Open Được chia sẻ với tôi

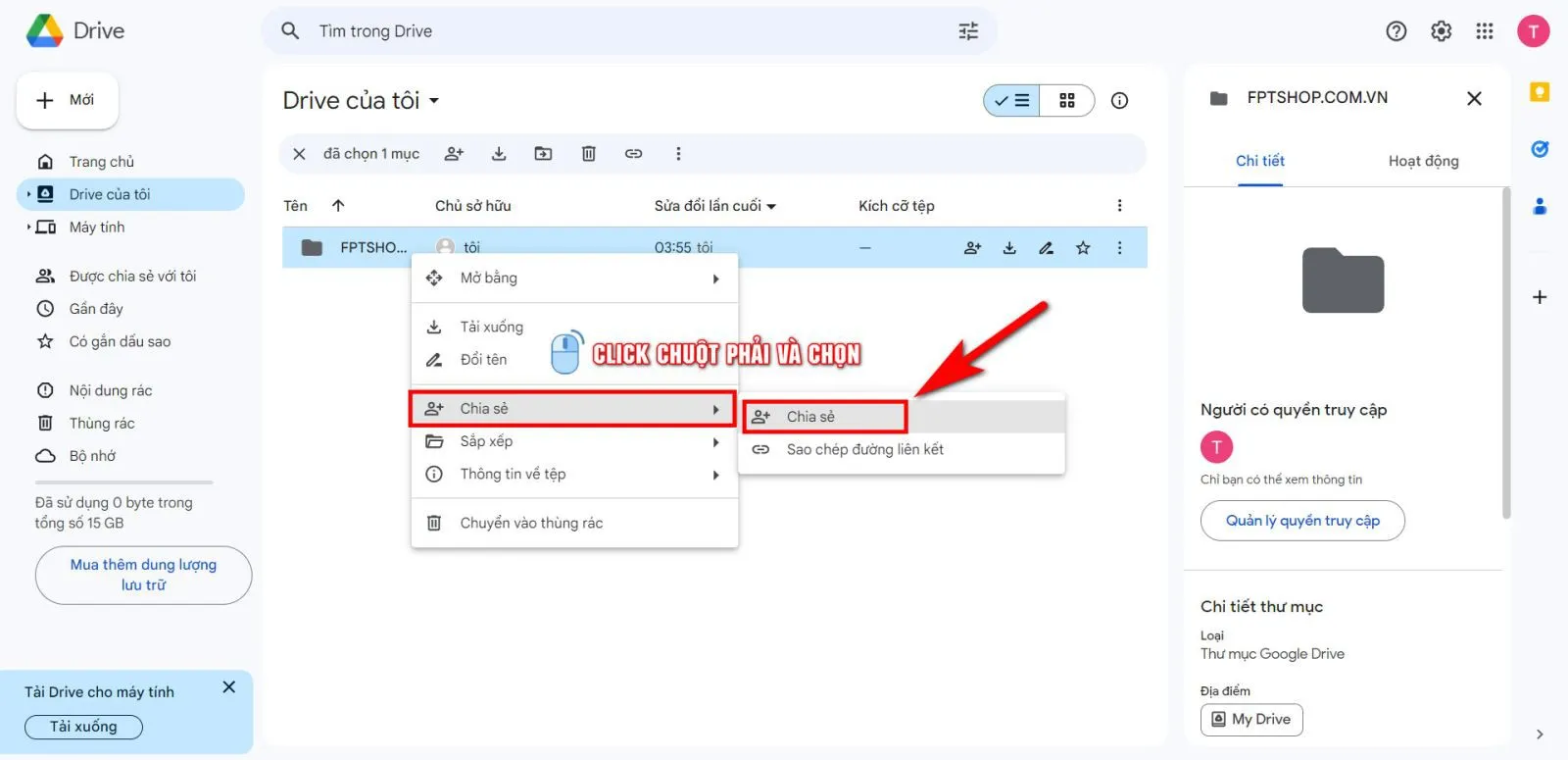pyautogui.click(x=130, y=277)
